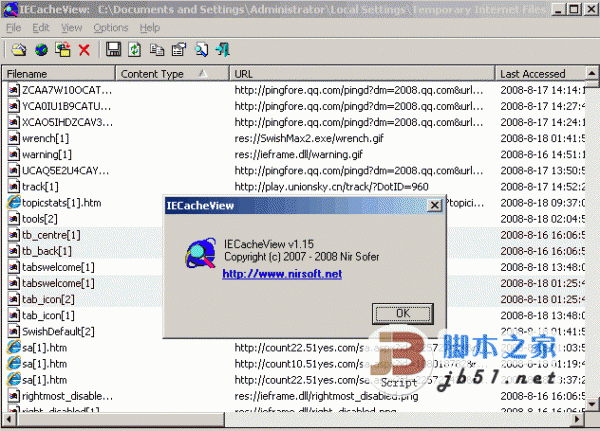Open the File menu

pyautogui.click(x=13, y=28)
